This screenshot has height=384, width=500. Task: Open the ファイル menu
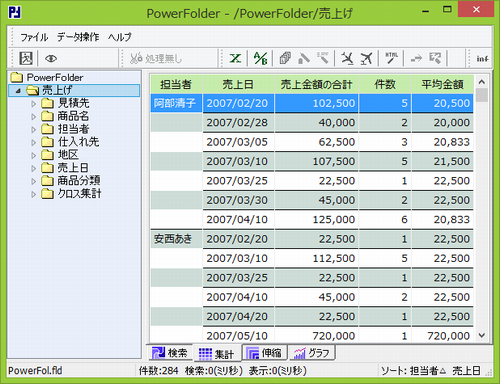[x=34, y=37]
